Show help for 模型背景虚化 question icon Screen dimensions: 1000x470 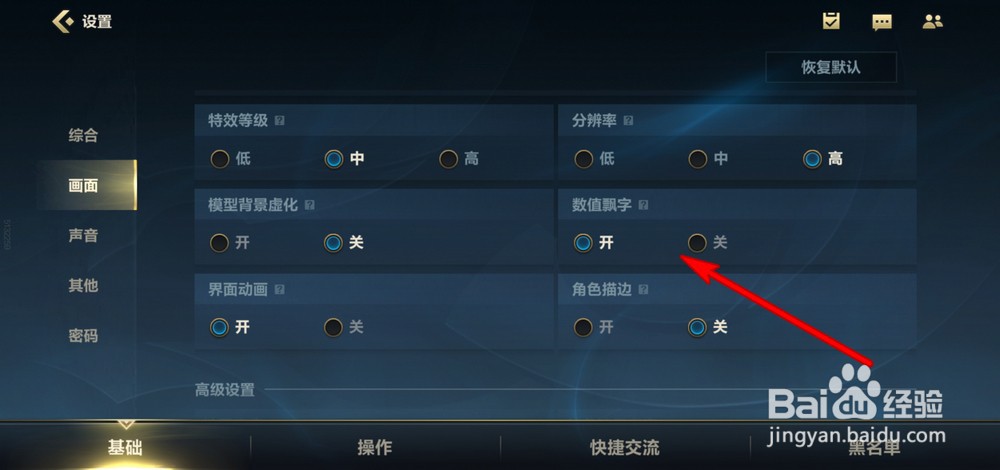(x=309, y=205)
